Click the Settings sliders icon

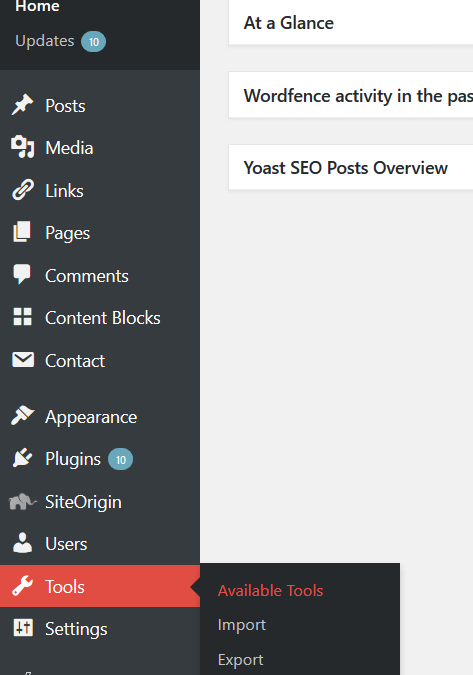pyautogui.click(x=22, y=628)
